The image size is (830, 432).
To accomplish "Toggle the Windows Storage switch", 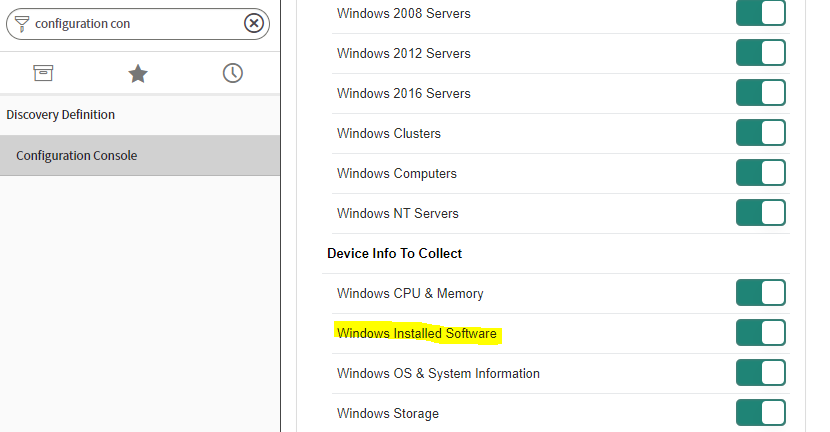I will tap(761, 413).
